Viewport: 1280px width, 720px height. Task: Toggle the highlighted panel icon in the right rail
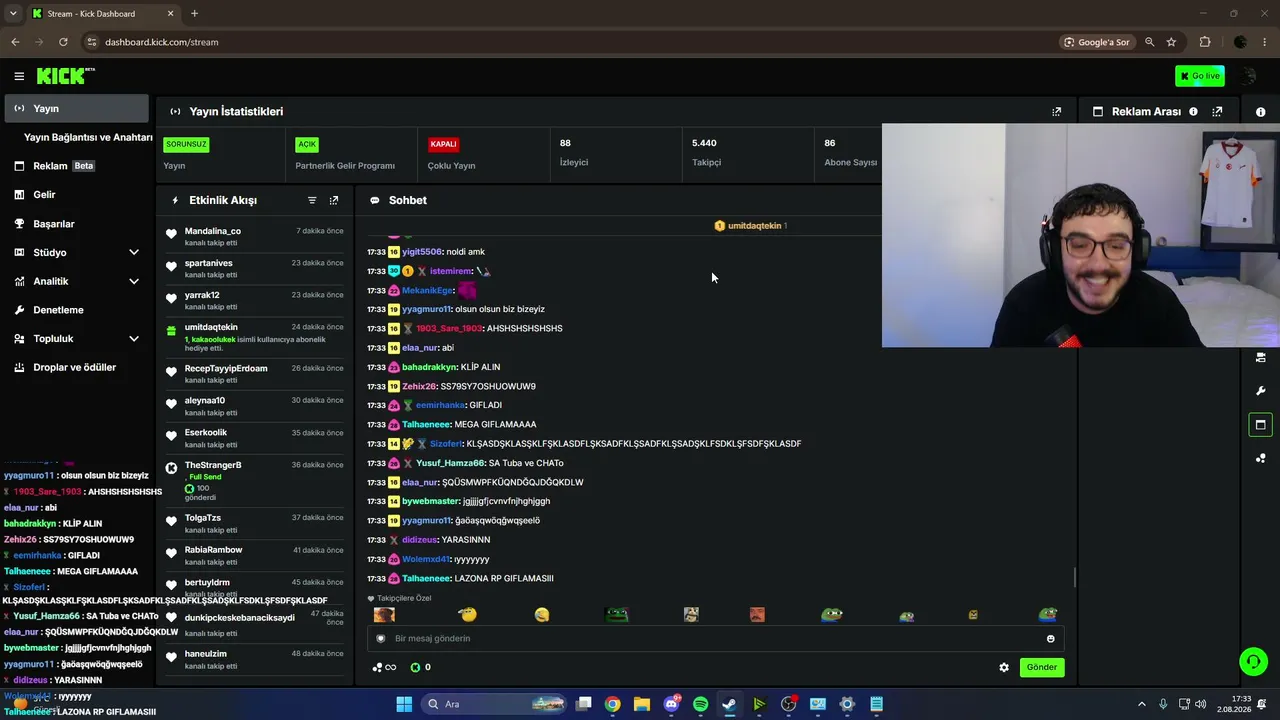click(1261, 425)
